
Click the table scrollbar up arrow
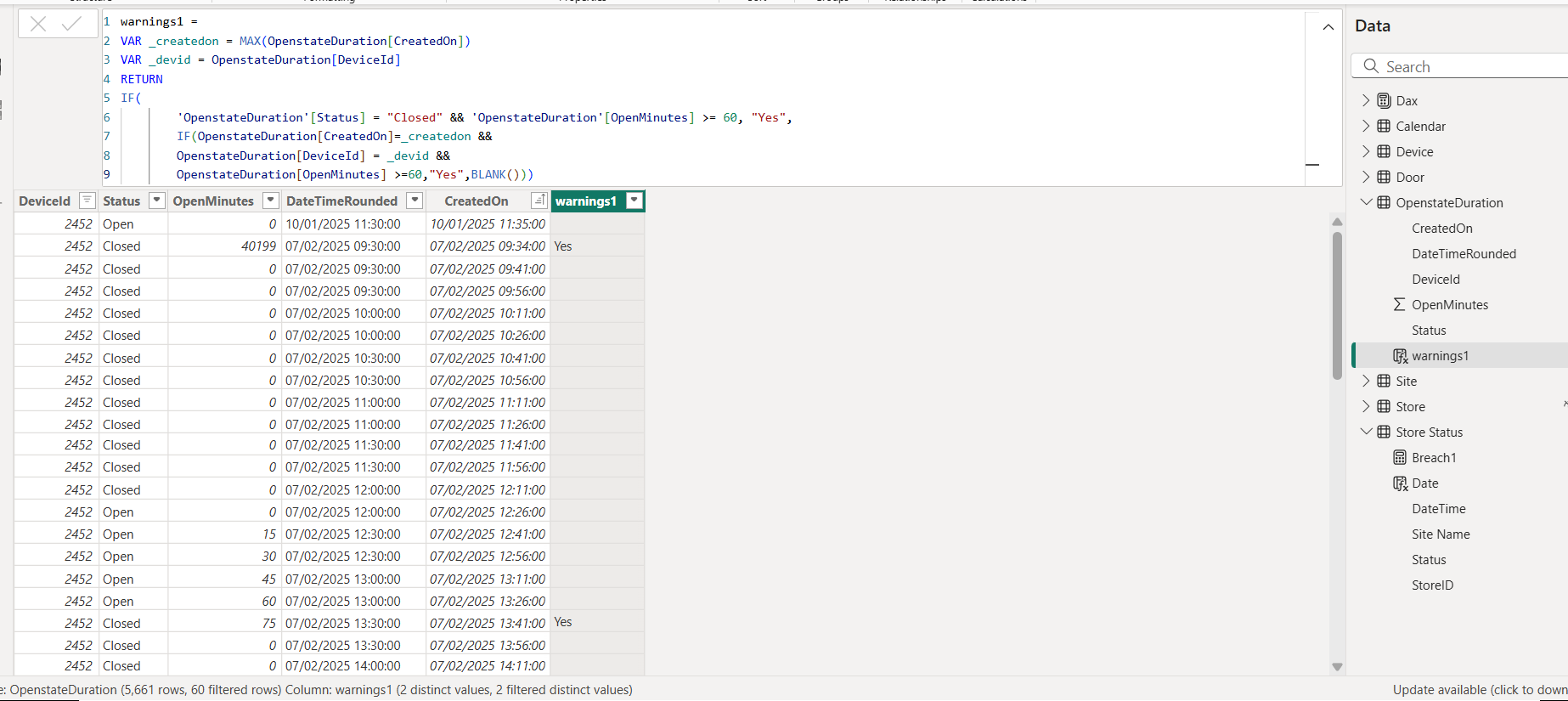pyautogui.click(x=1337, y=222)
